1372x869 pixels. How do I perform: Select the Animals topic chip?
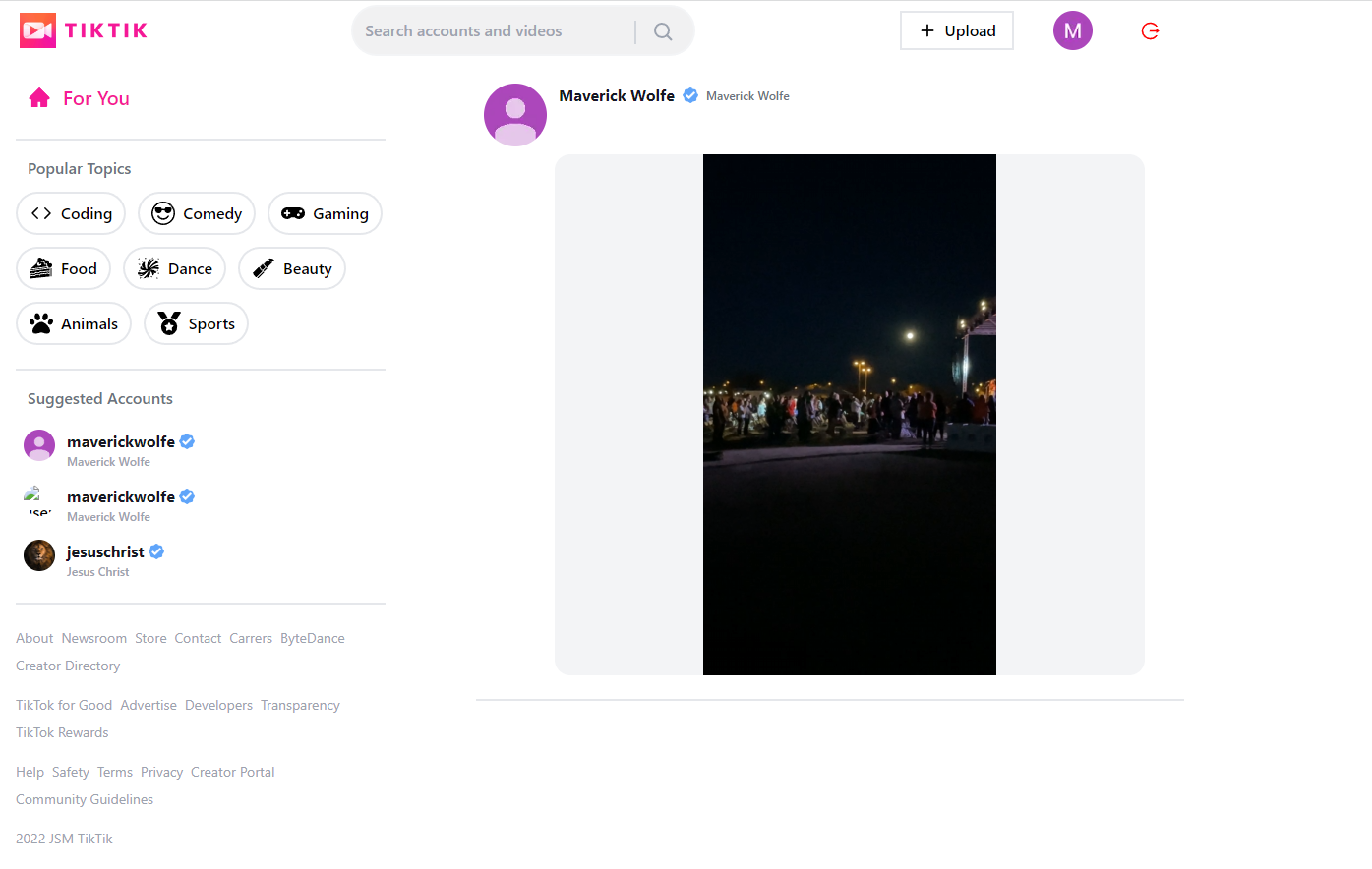click(x=74, y=323)
